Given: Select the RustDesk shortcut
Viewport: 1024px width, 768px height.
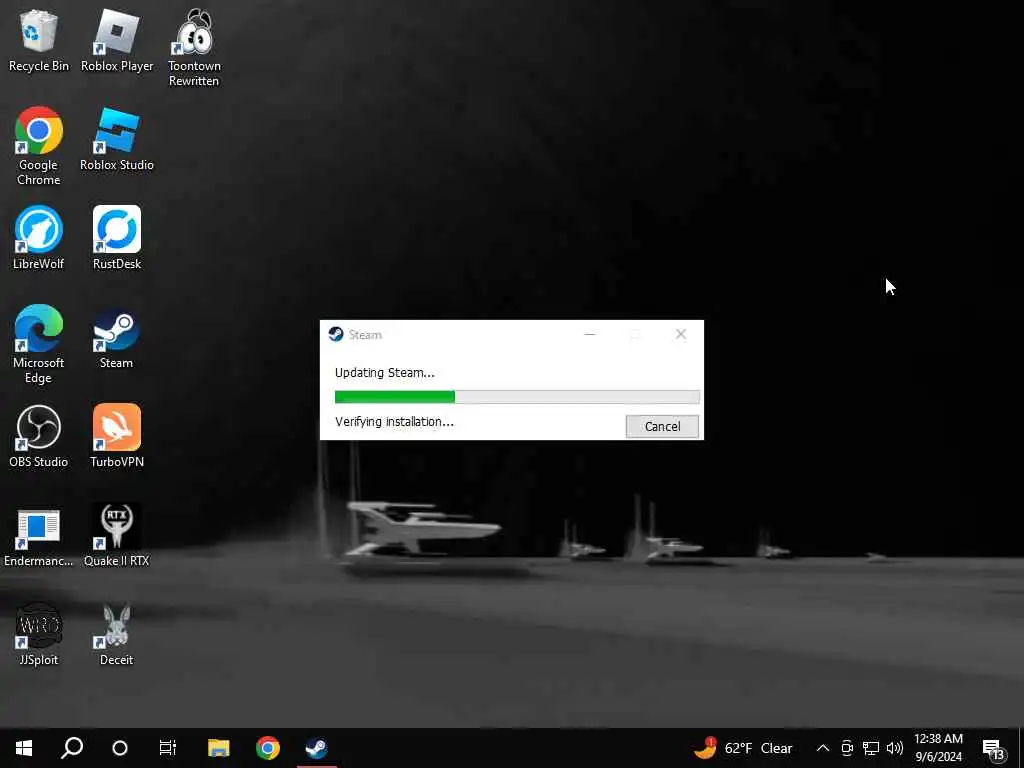Looking at the screenshot, I should pyautogui.click(x=117, y=238).
